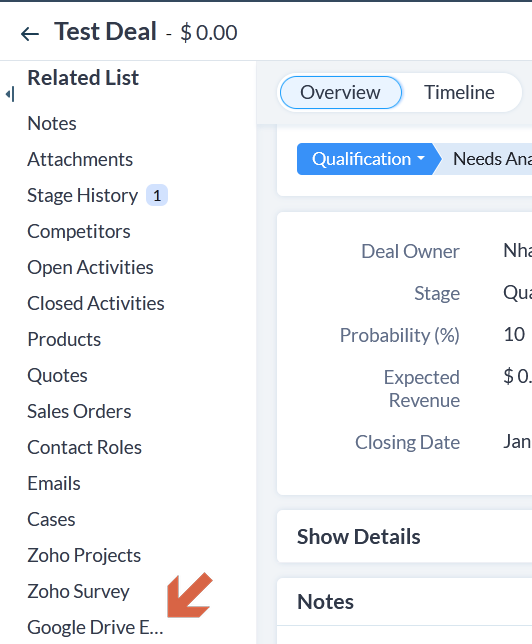
Task: Select the Needs Analysis stage
Action: coord(487,159)
